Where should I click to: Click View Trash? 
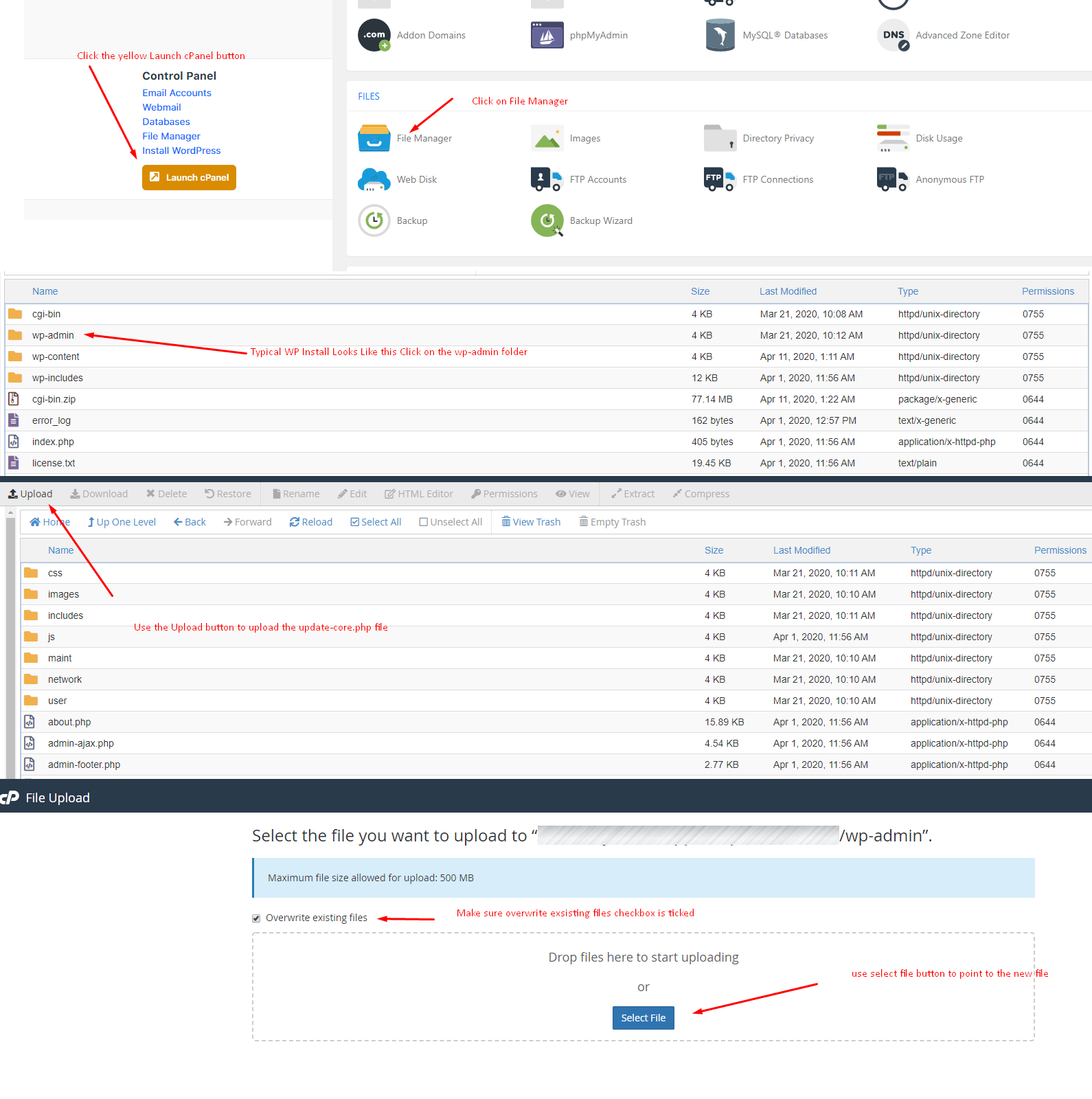pyautogui.click(x=531, y=522)
